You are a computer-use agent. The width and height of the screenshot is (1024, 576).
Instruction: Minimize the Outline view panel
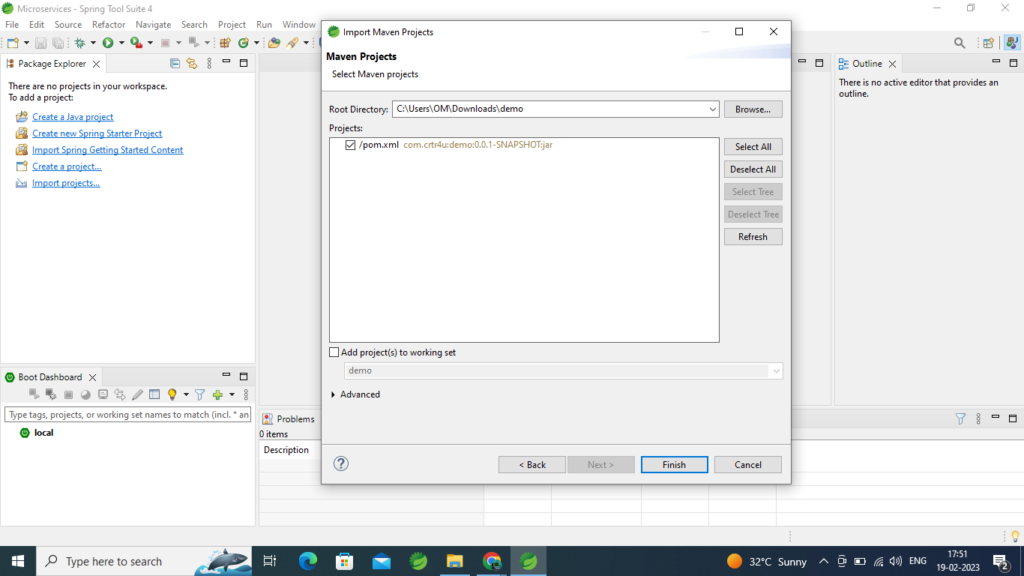pyautogui.click(x=996, y=62)
